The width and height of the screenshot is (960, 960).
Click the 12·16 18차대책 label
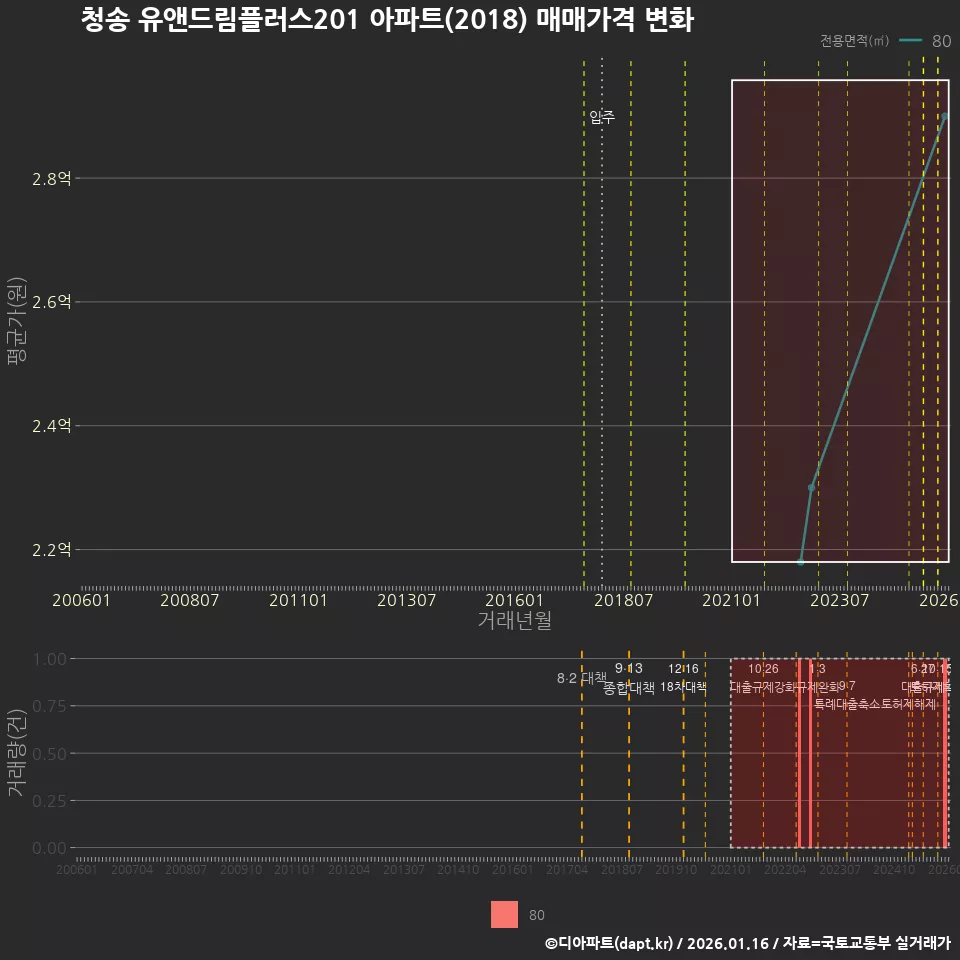(x=683, y=678)
